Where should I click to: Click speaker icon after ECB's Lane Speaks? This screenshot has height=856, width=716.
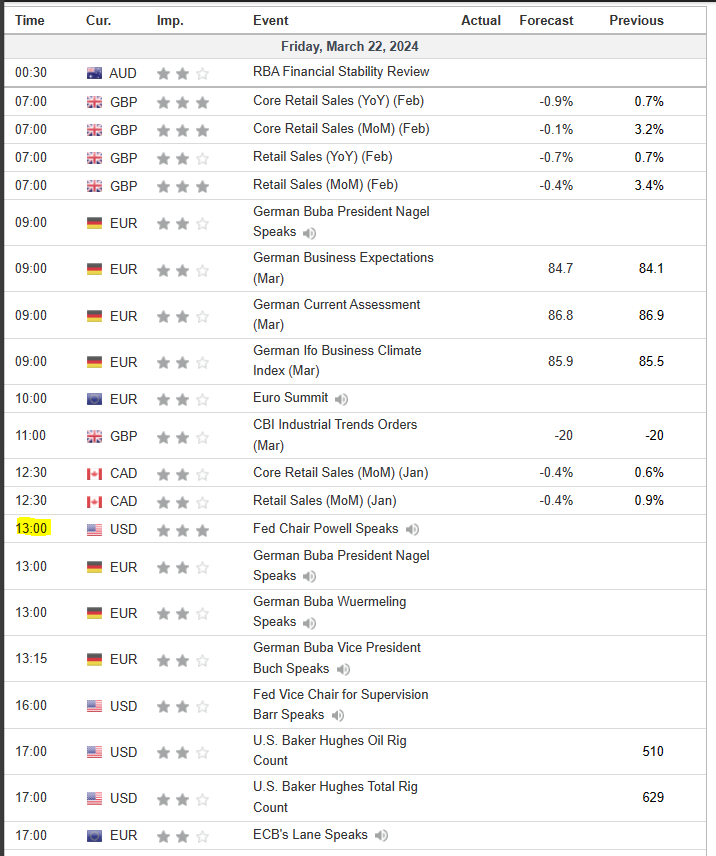[382, 835]
